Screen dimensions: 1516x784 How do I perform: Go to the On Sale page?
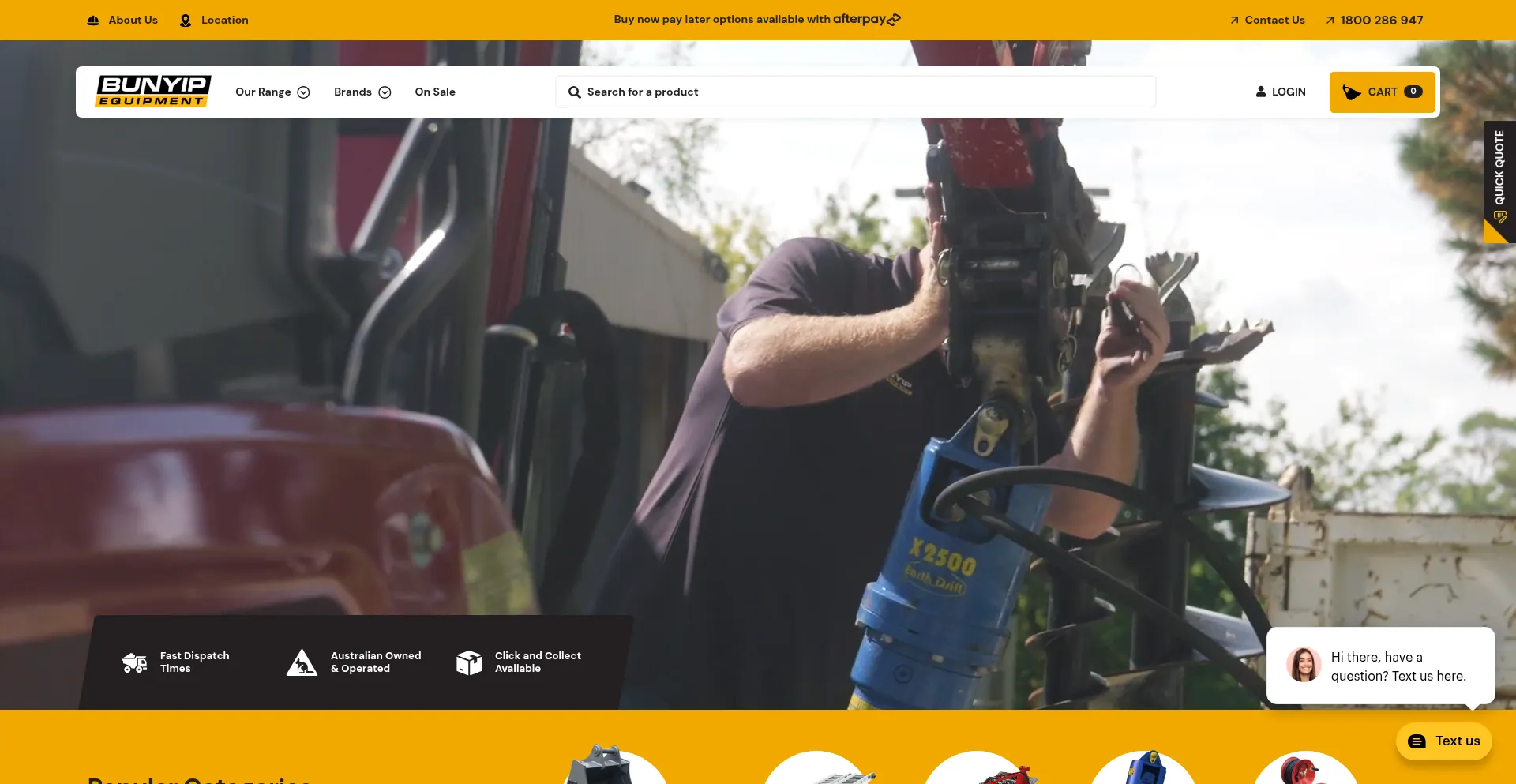click(x=435, y=92)
